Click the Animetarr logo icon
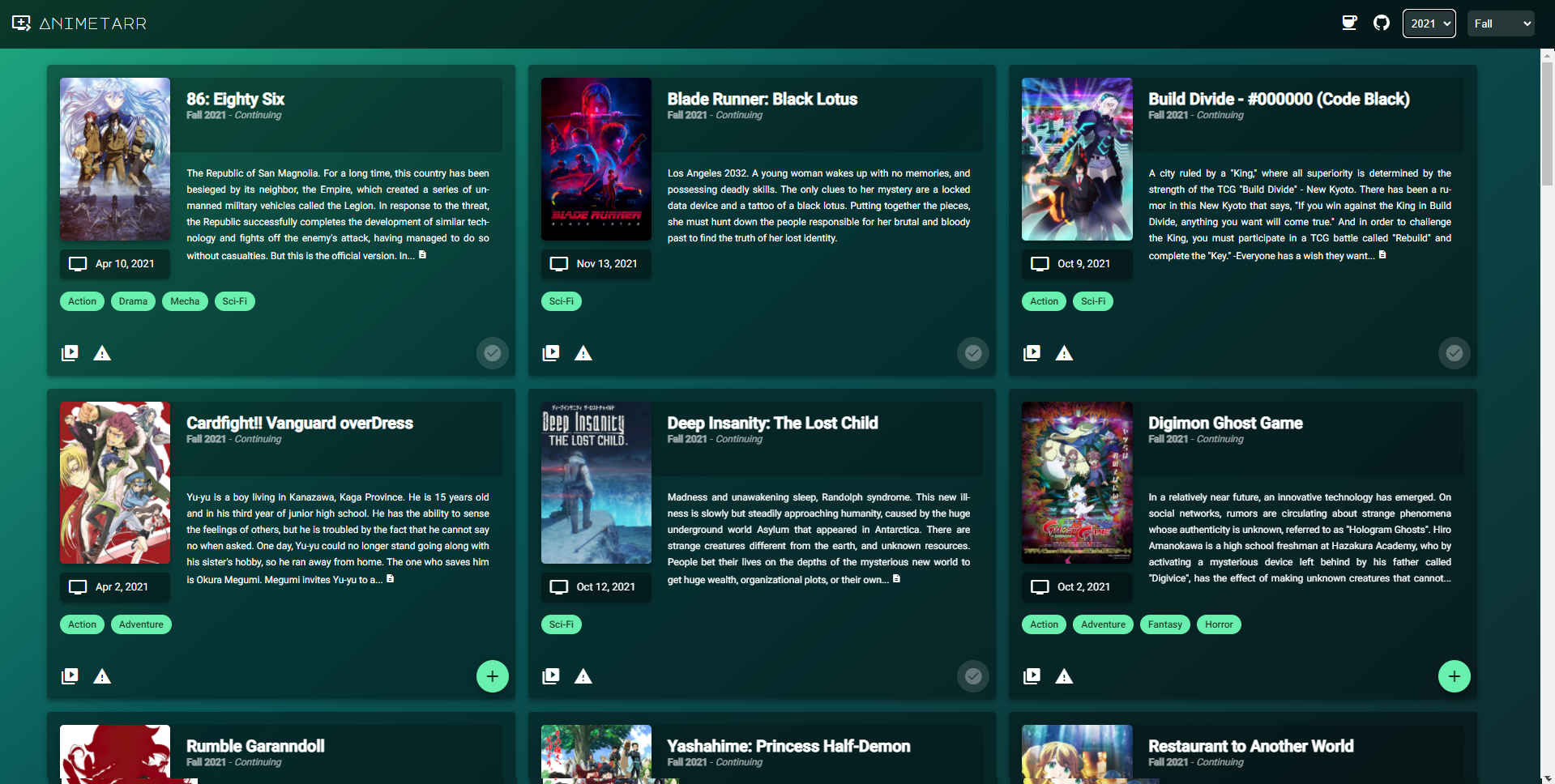Viewport: 1555px width, 784px height. click(x=22, y=23)
